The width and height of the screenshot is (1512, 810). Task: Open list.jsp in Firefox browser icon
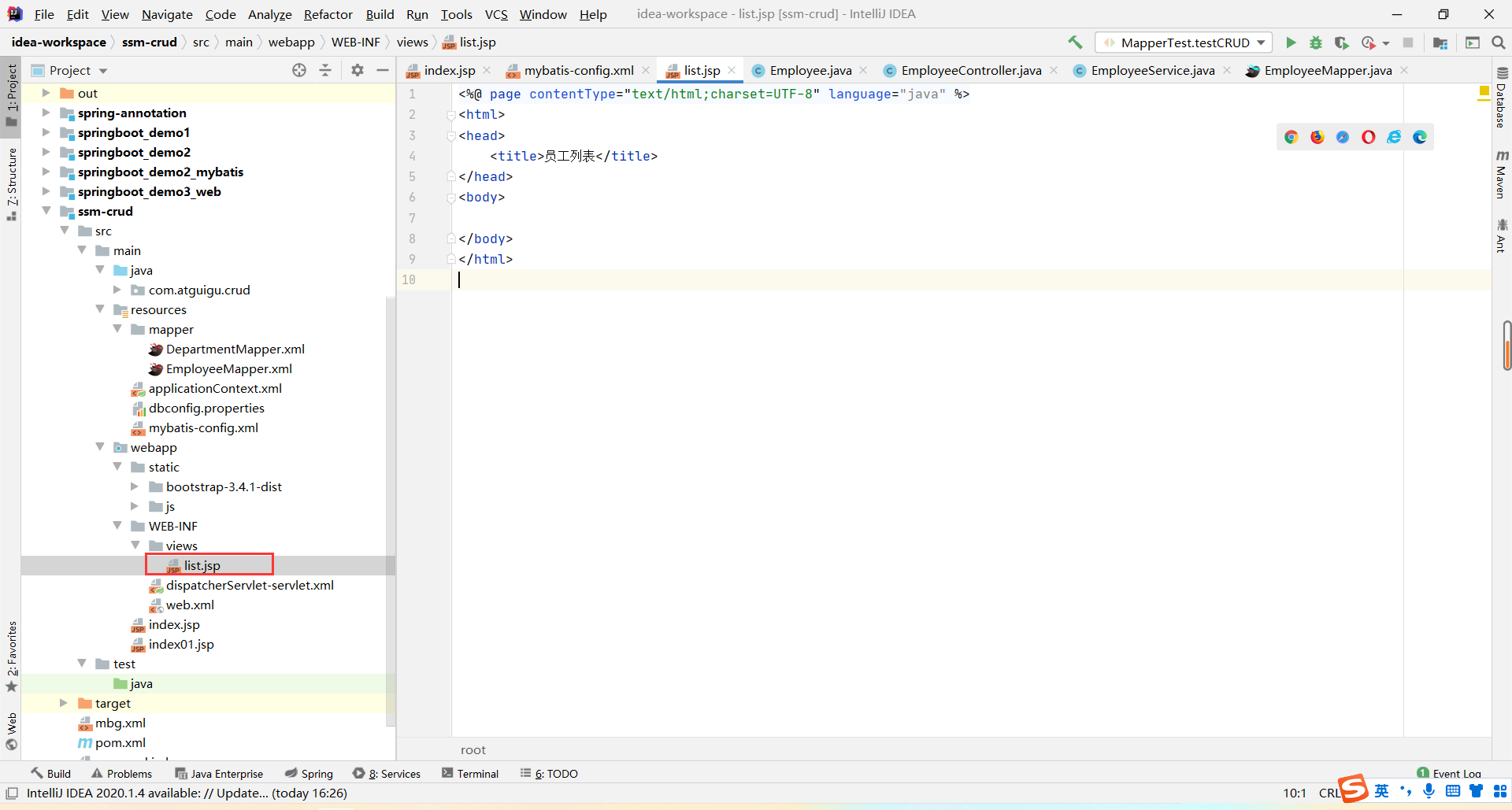click(1317, 137)
